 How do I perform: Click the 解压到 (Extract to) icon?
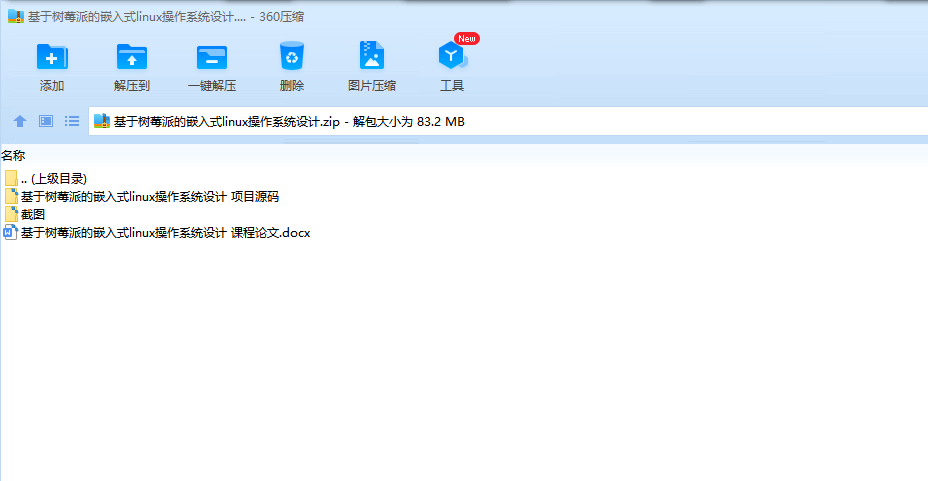tap(131, 57)
